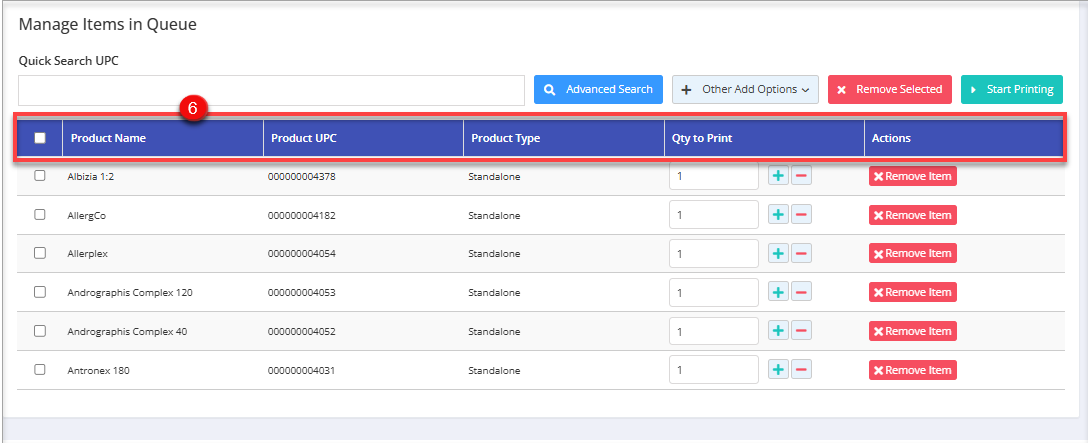Select the Antronex 180 row checkbox

click(40, 370)
